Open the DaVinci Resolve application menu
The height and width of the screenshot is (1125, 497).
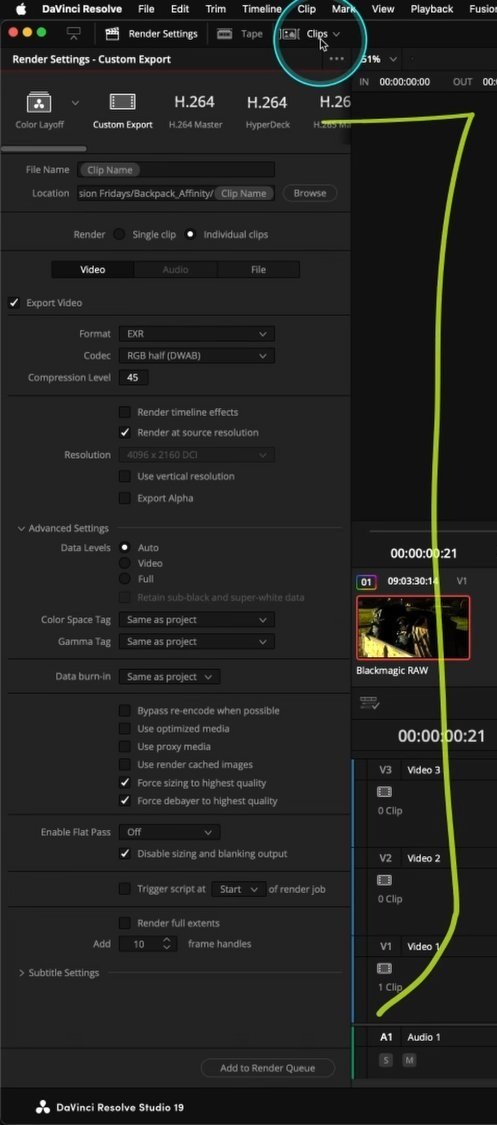pyautogui.click(x=80, y=9)
